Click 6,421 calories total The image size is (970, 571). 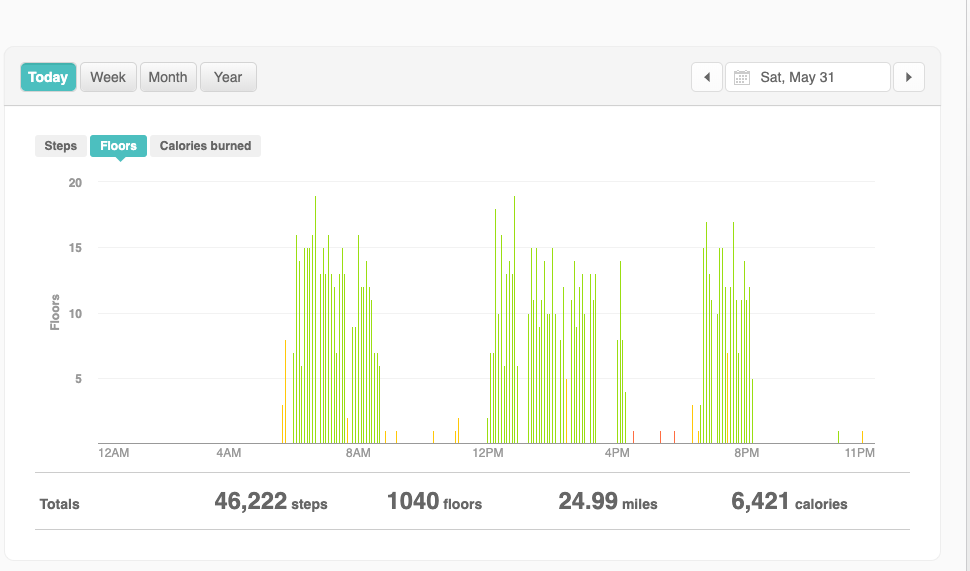(x=789, y=502)
